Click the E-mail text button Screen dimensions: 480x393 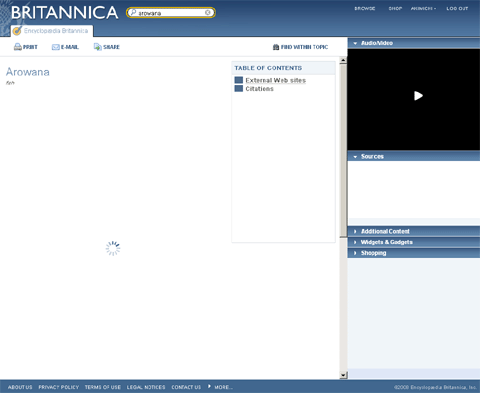coord(70,47)
